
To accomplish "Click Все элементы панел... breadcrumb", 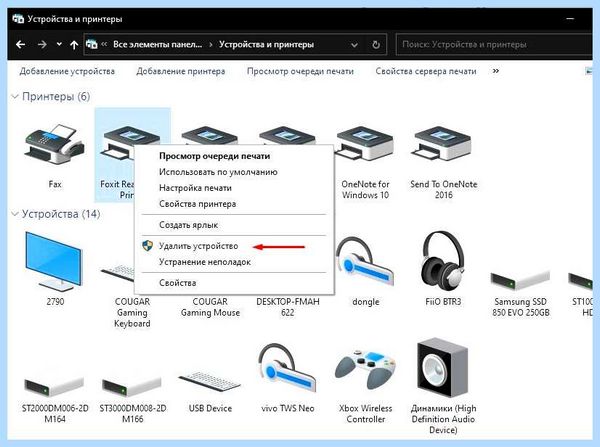I will [157, 44].
